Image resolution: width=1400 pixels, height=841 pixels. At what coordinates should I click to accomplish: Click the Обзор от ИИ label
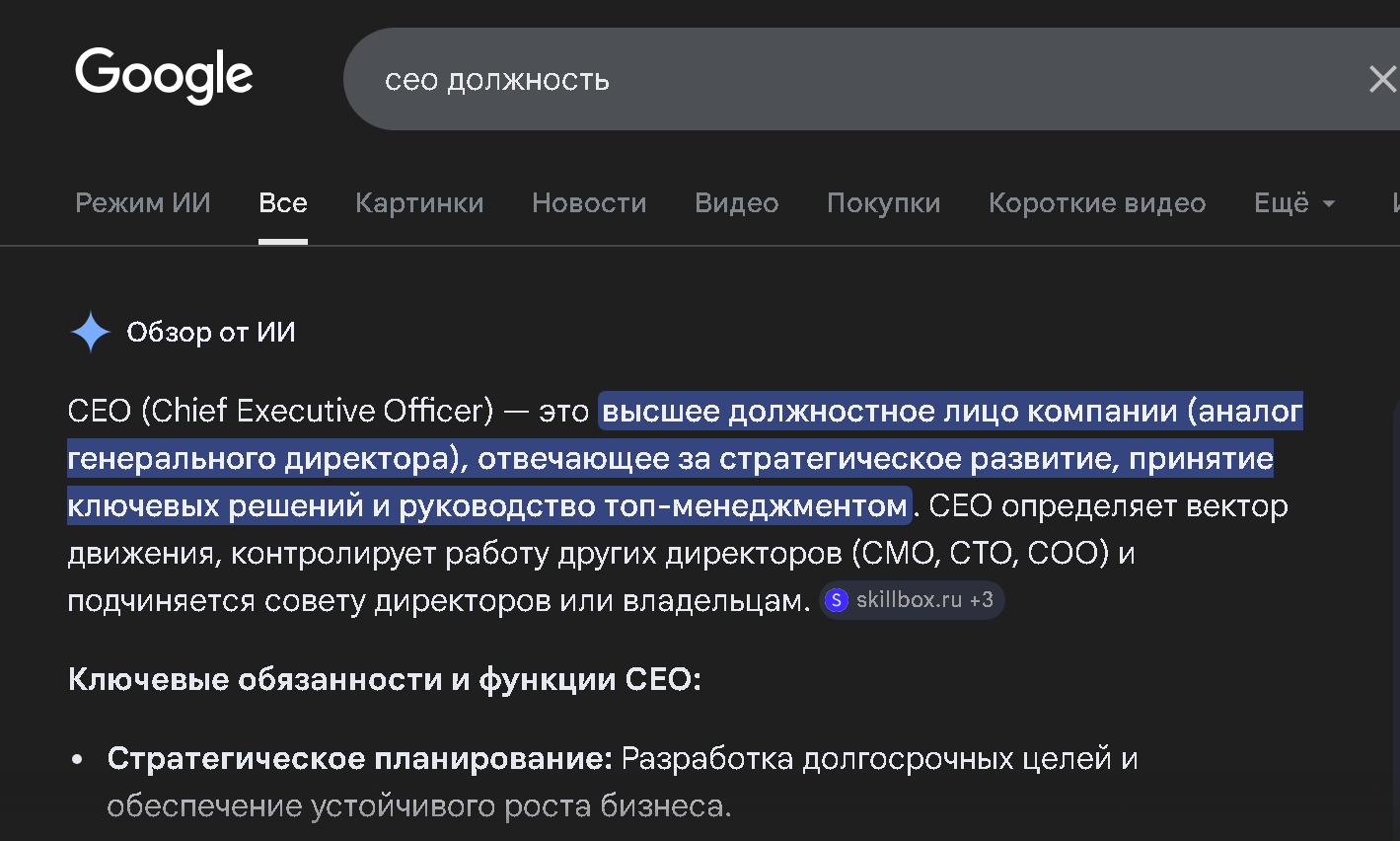tap(211, 333)
